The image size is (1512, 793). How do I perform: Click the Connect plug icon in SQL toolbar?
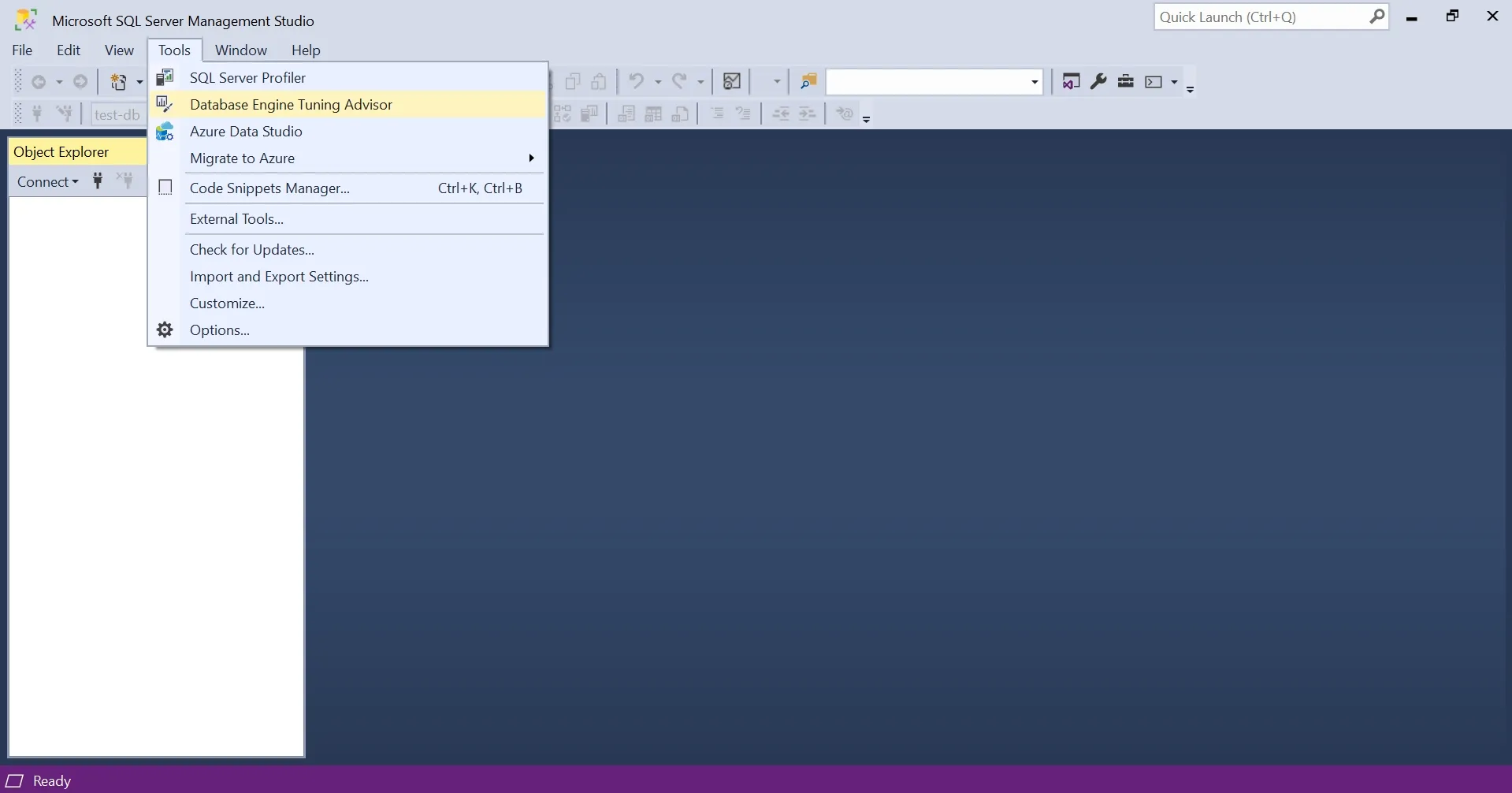37,114
